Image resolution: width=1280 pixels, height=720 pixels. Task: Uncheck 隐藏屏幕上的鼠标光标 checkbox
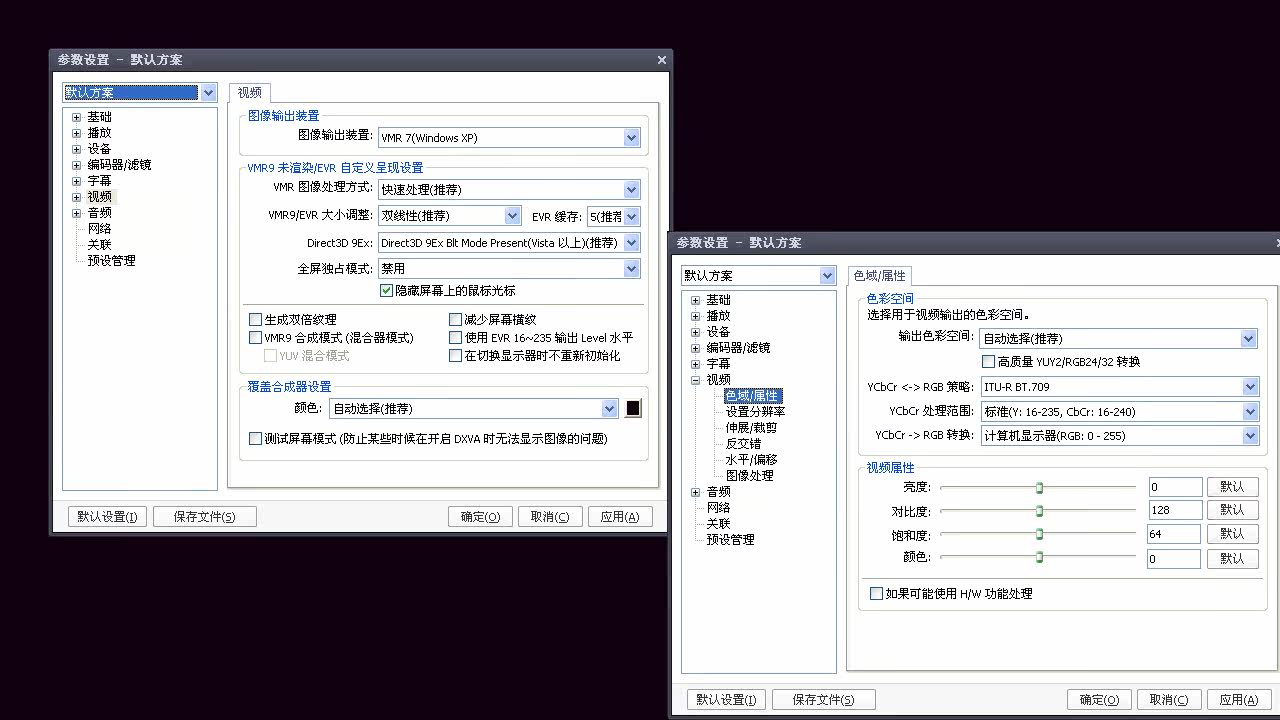[387, 291]
